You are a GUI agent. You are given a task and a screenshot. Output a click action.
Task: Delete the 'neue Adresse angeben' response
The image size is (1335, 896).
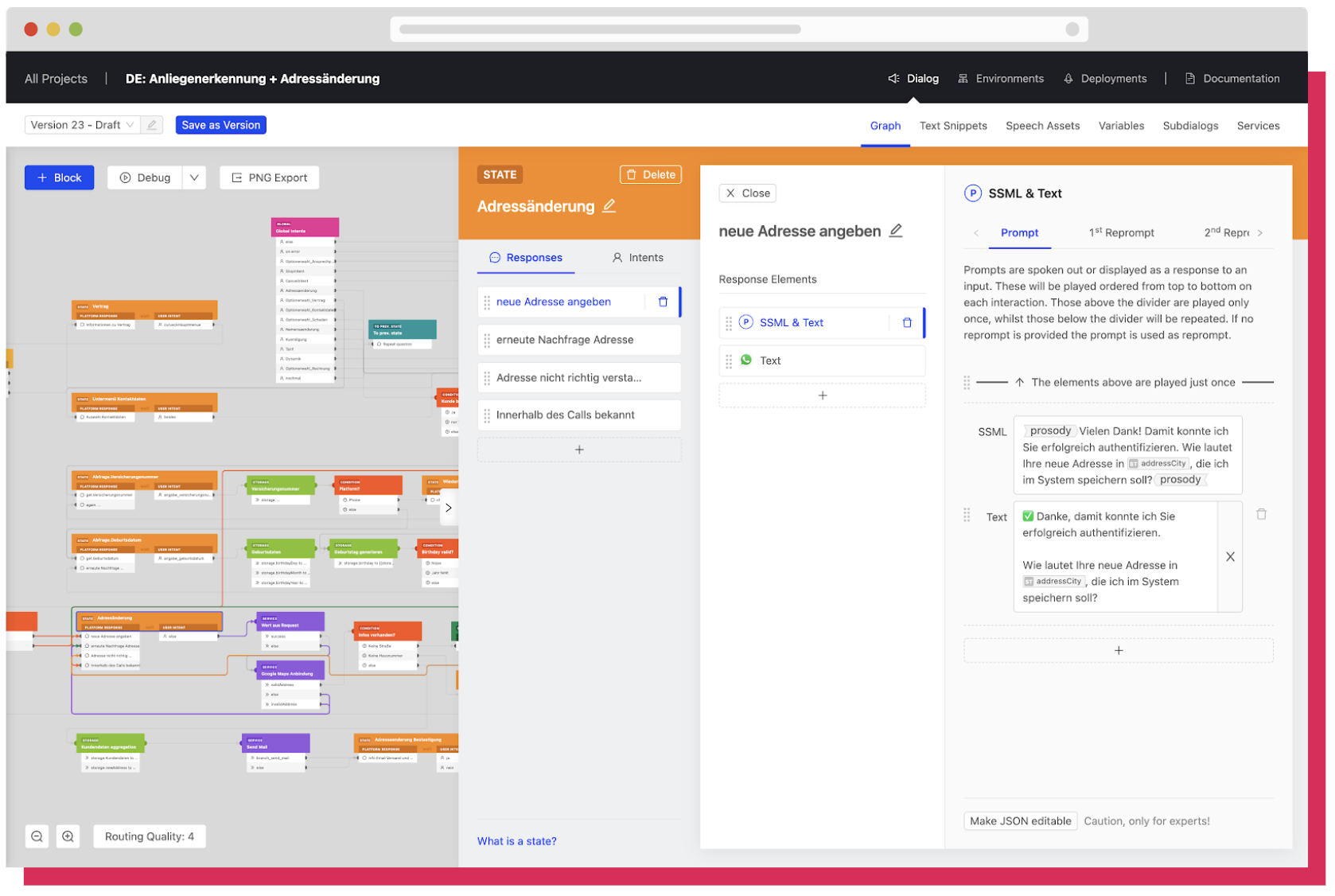click(663, 302)
